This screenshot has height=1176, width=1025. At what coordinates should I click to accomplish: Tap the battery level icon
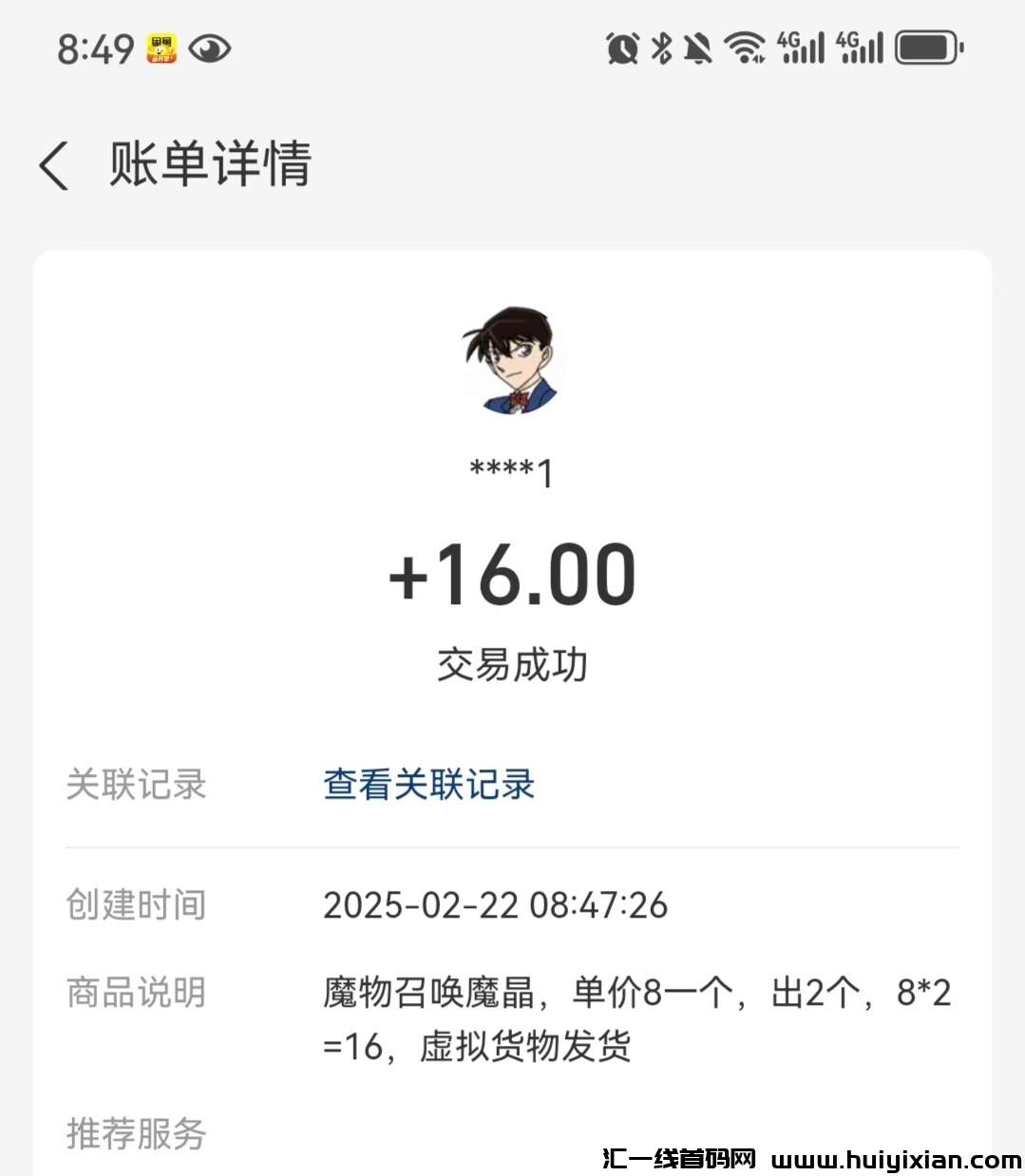[929, 47]
